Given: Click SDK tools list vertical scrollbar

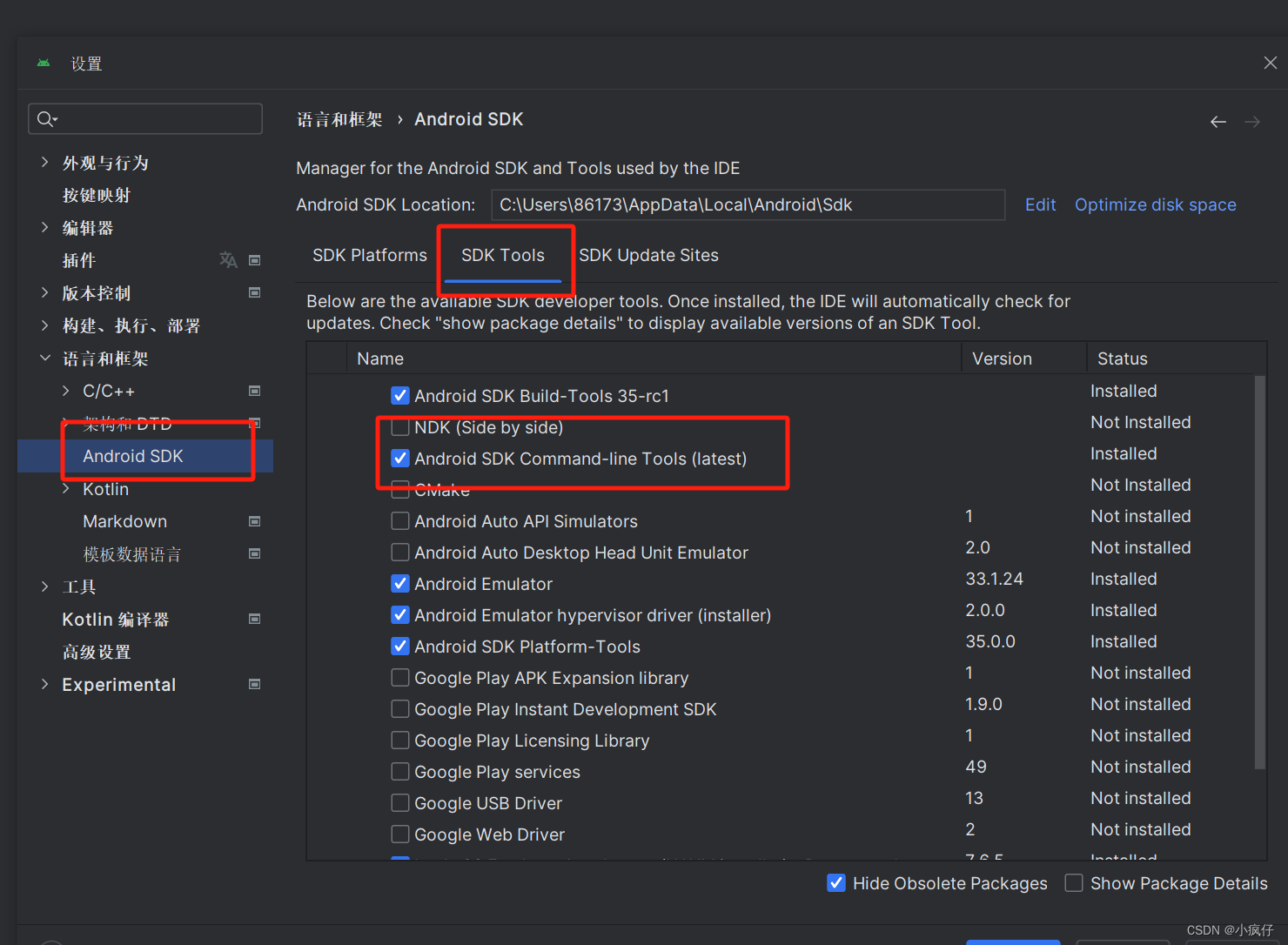Looking at the screenshot, I should (x=1259, y=573).
